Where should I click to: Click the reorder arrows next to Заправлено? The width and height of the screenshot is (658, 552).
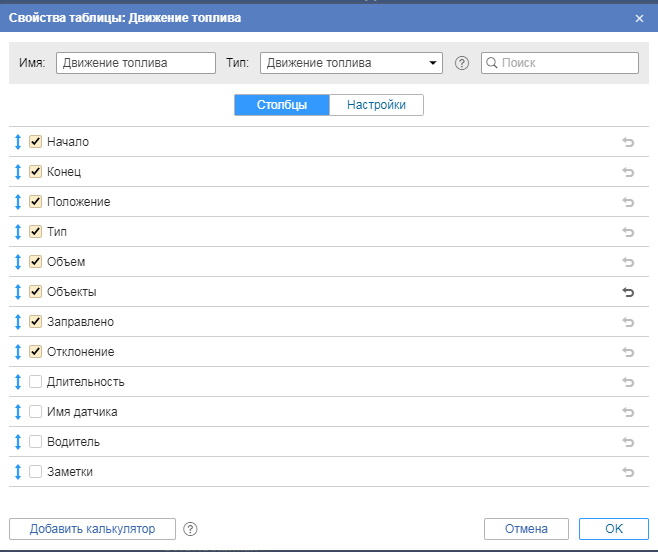(x=18, y=322)
